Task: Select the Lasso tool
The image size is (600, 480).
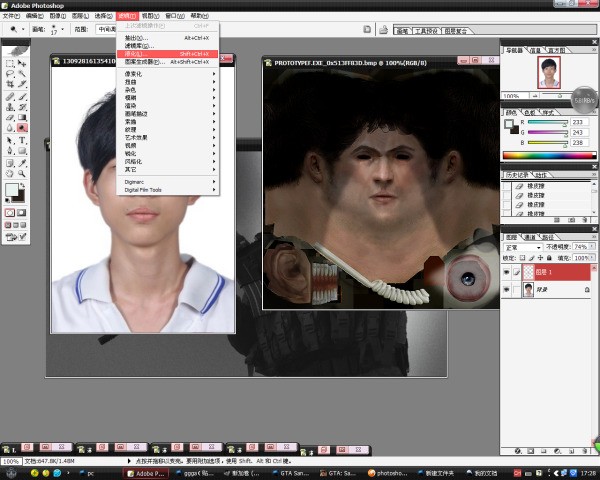Action: (10, 74)
